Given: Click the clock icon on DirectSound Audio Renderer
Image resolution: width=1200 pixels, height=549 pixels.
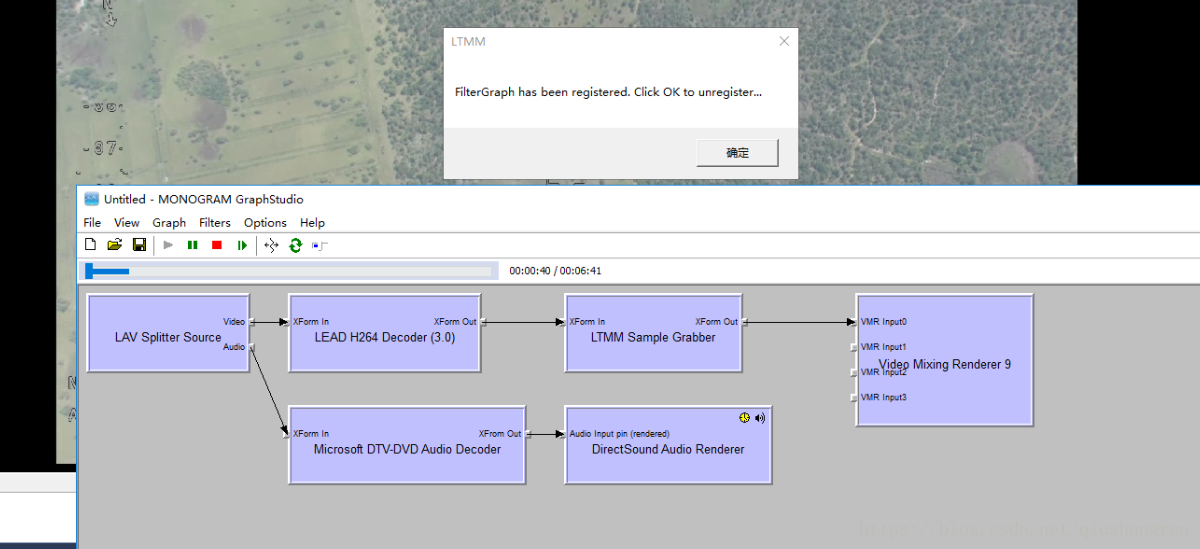Looking at the screenshot, I should click(x=744, y=418).
